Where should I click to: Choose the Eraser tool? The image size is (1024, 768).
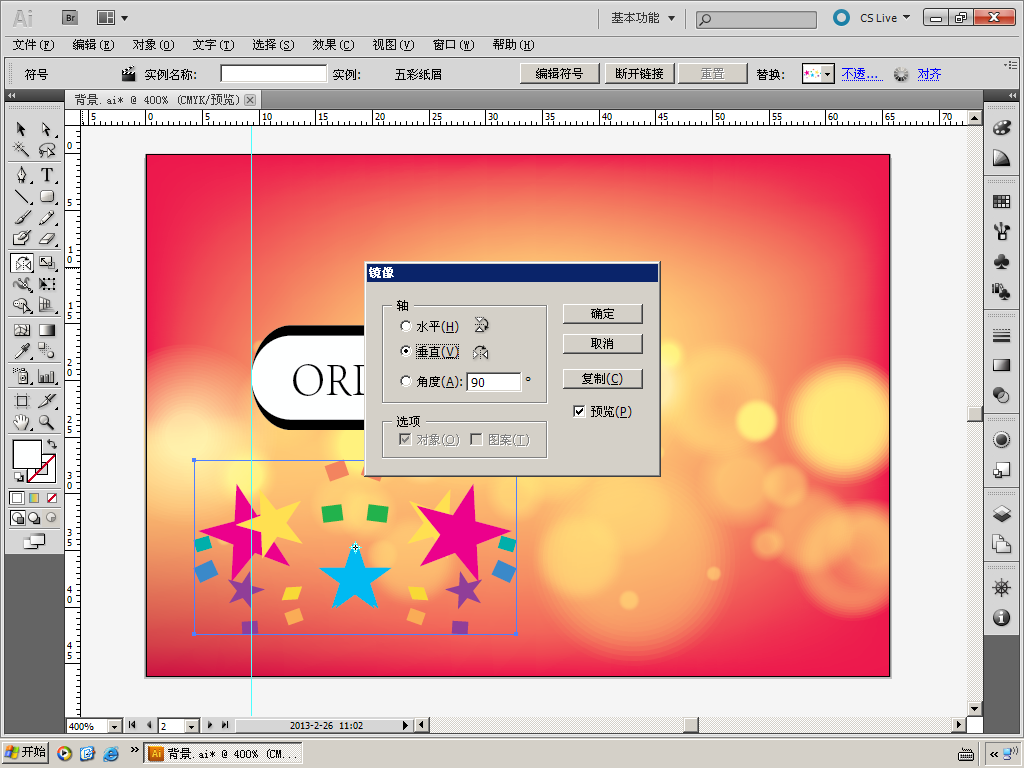pos(46,238)
